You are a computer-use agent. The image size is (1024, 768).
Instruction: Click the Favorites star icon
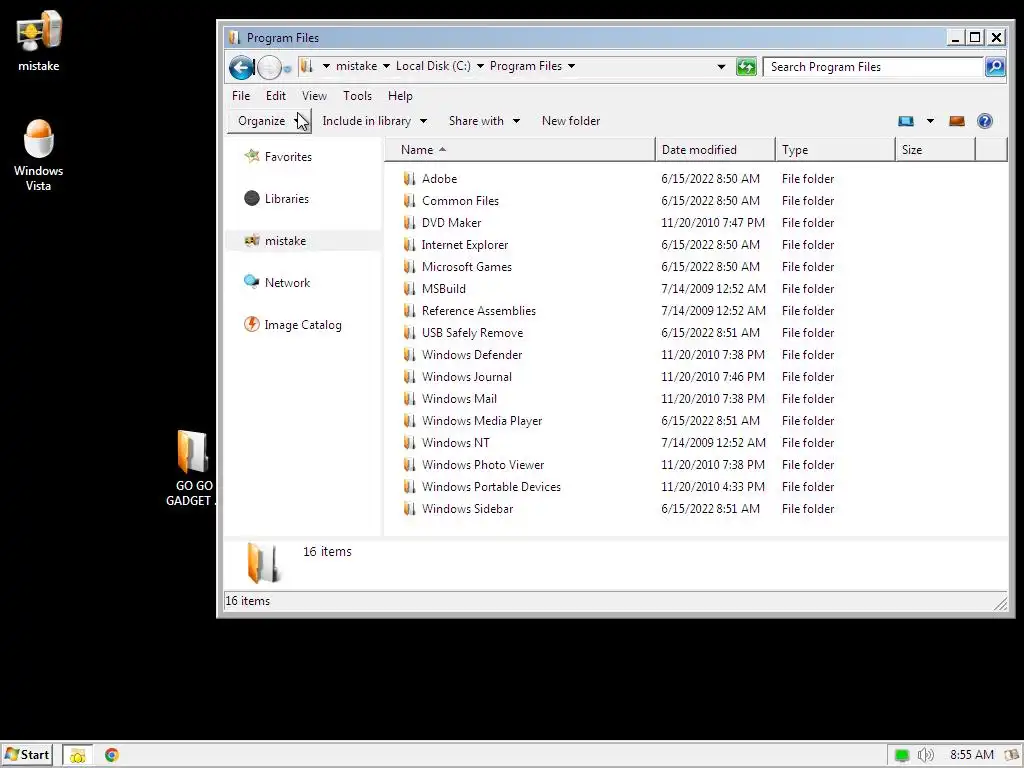[251, 156]
